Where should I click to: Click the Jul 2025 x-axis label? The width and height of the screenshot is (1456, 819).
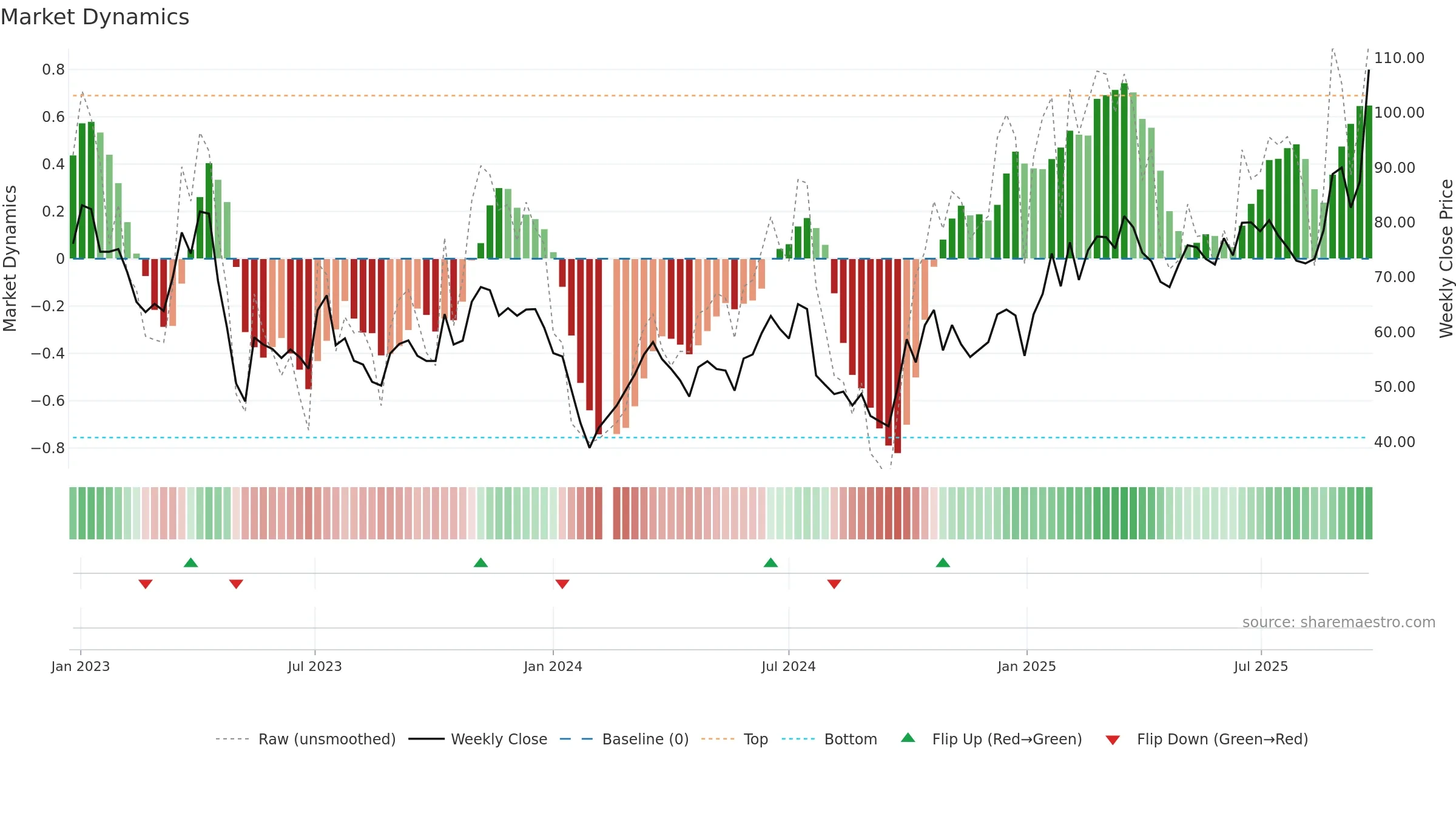(x=1261, y=667)
